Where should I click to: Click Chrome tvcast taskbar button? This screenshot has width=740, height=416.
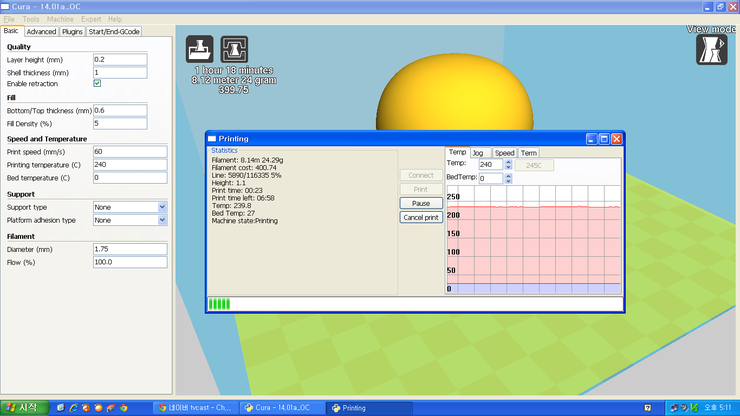pyautogui.click(x=196, y=408)
